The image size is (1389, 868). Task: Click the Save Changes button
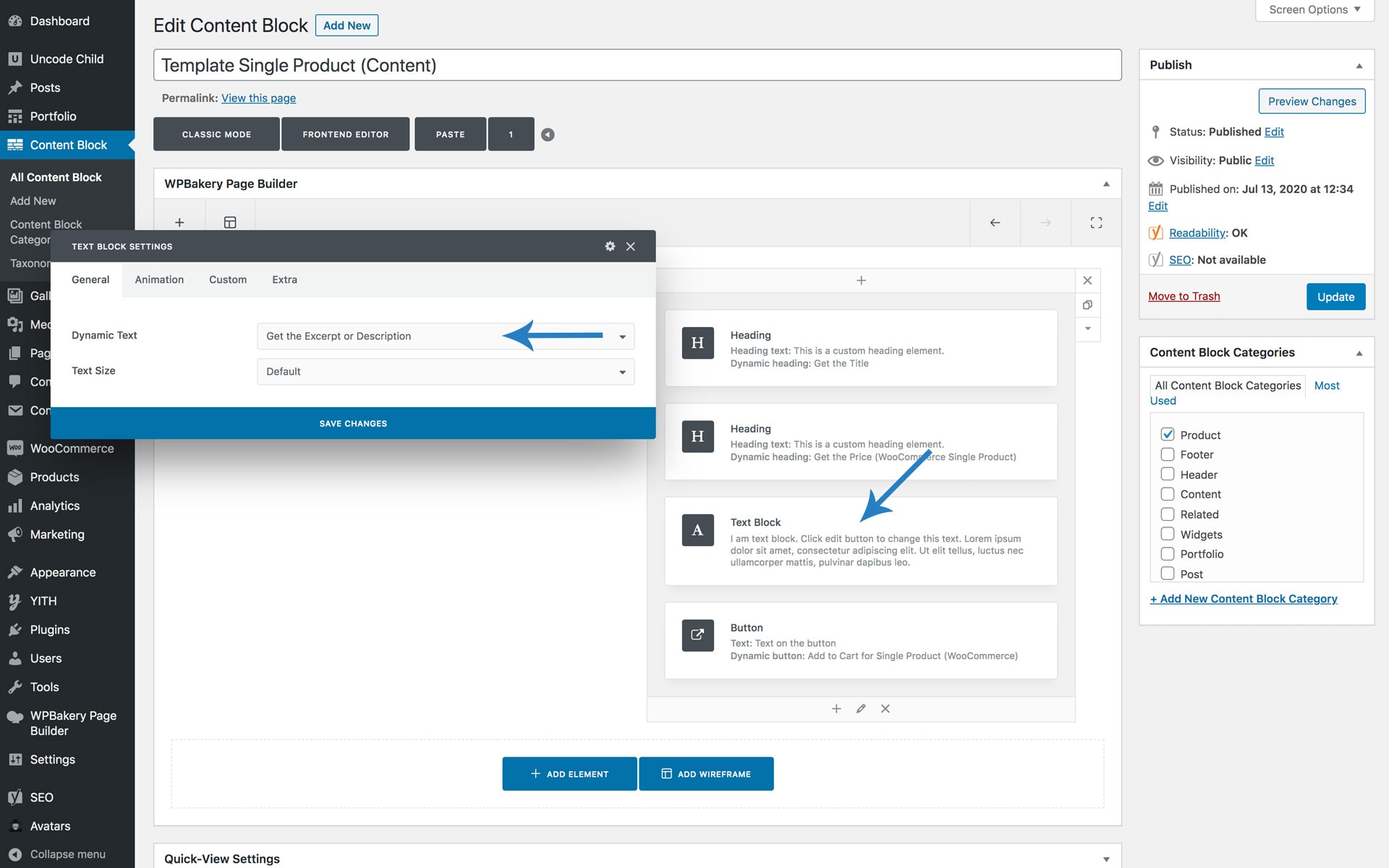pos(353,424)
